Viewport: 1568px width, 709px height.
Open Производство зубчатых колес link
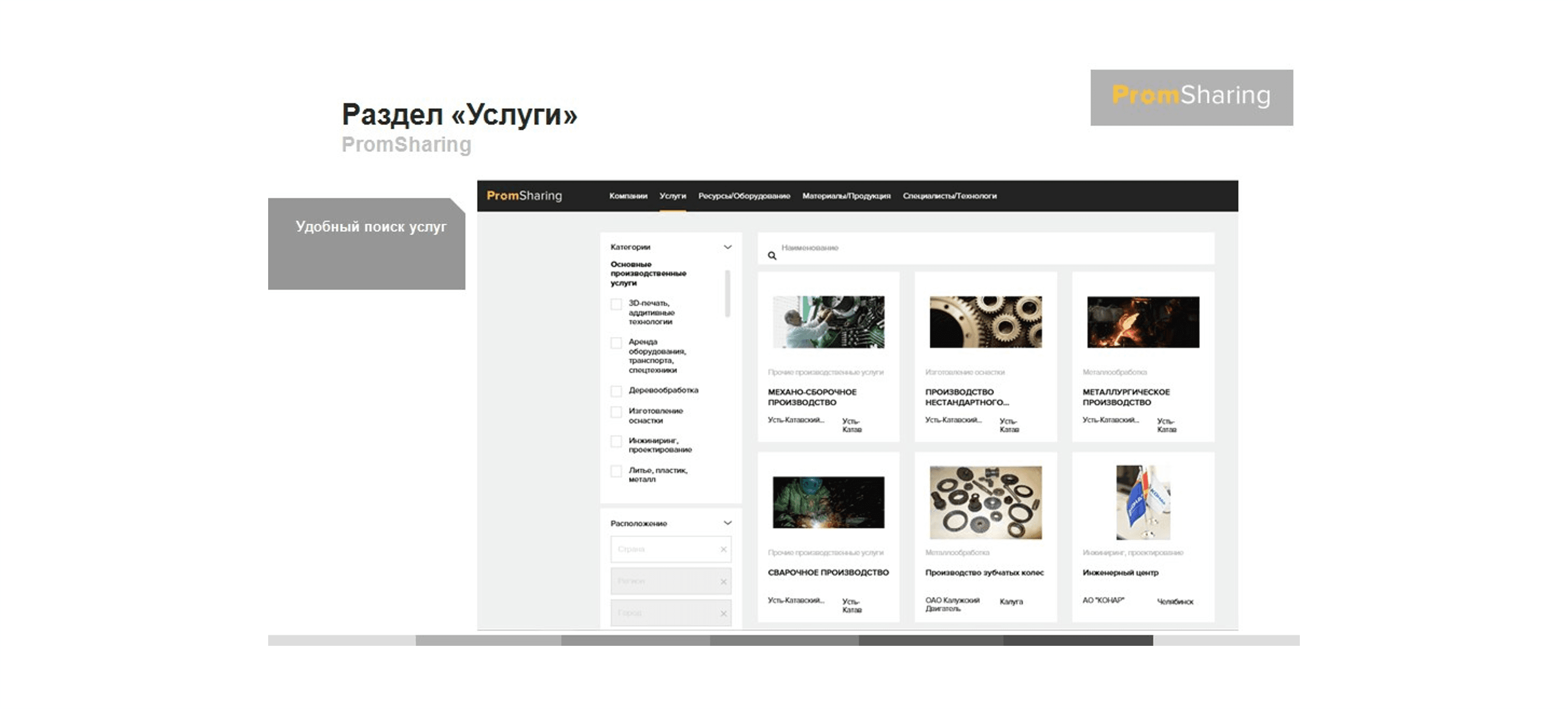pyautogui.click(x=984, y=573)
